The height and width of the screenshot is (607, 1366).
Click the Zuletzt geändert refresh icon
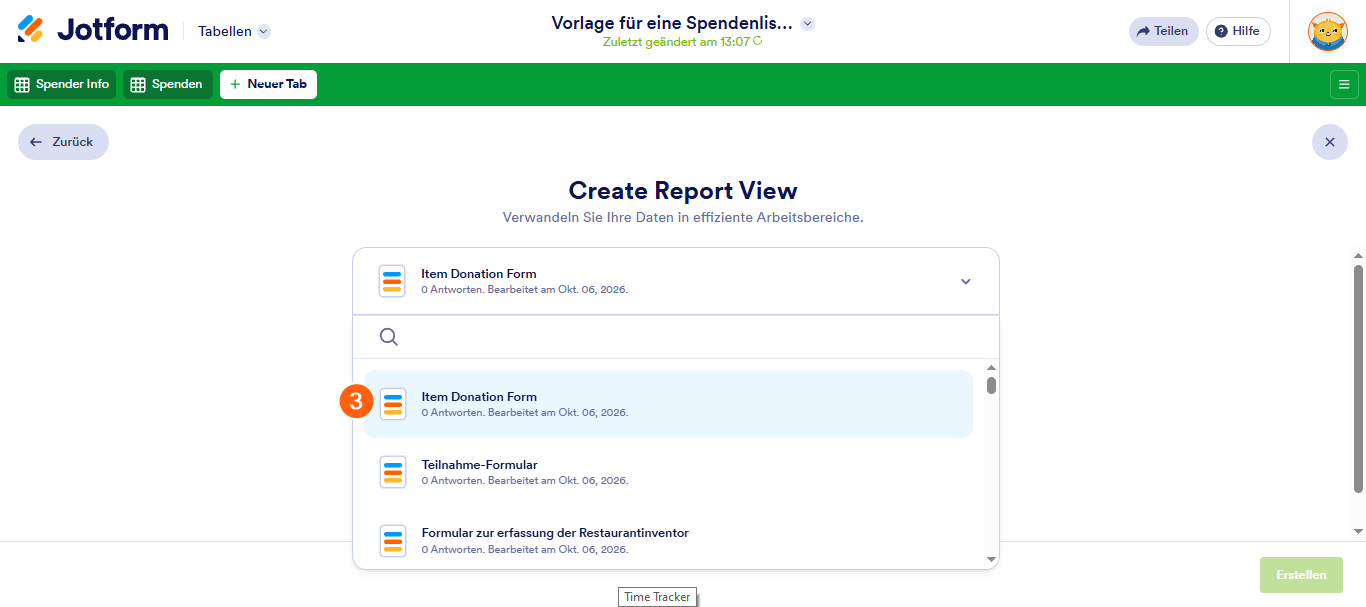click(x=757, y=42)
